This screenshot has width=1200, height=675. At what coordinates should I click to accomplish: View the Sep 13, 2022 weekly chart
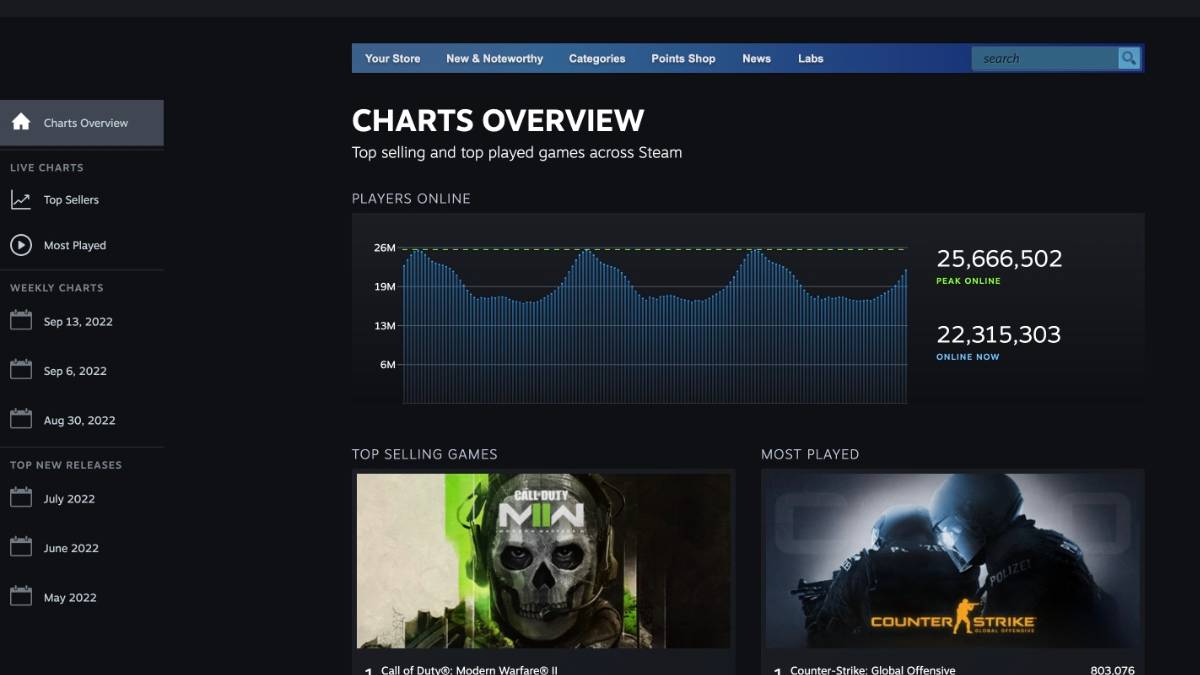coord(78,322)
